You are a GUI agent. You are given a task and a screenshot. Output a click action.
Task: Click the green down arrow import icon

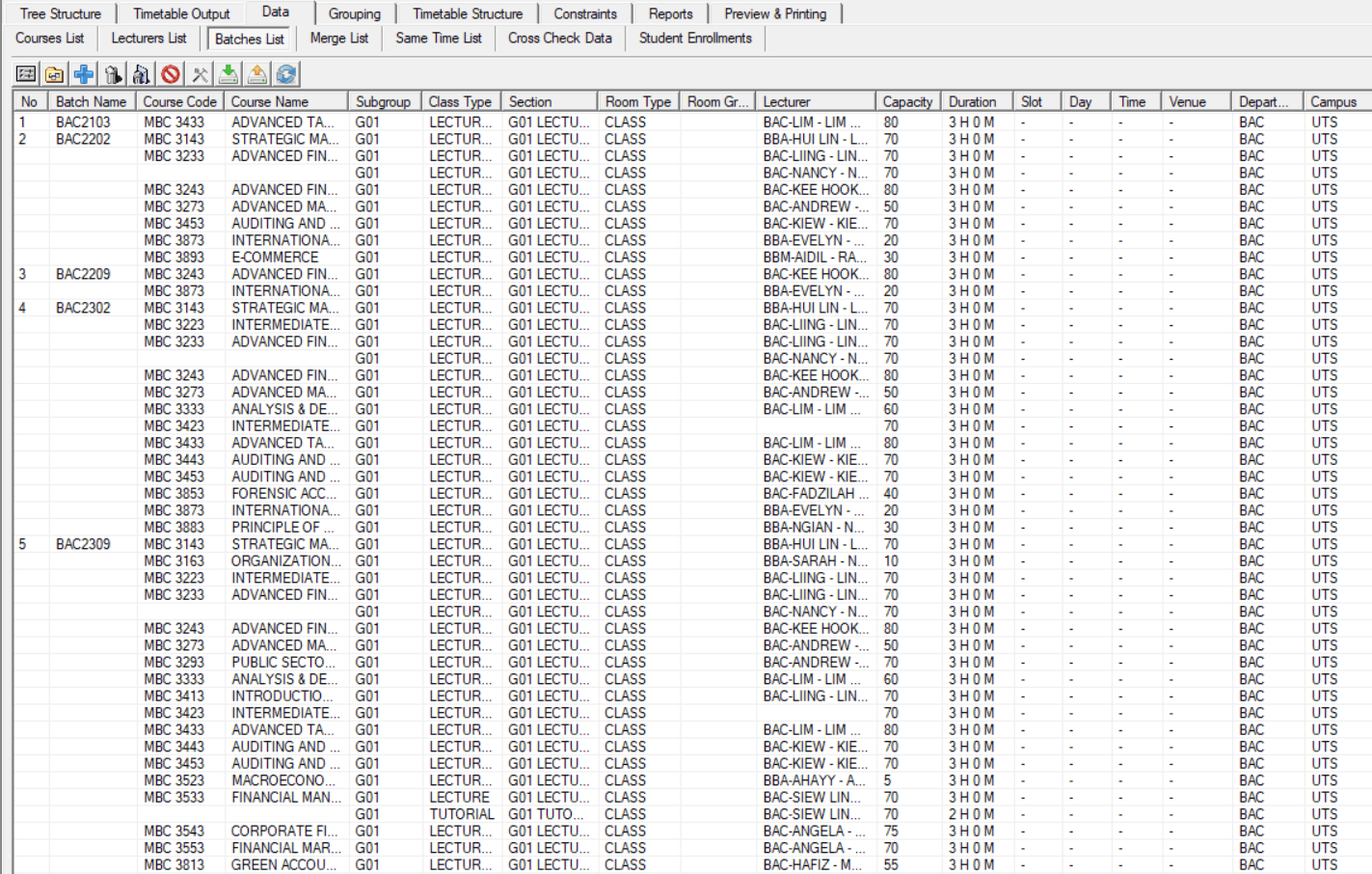pyautogui.click(x=229, y=74)
